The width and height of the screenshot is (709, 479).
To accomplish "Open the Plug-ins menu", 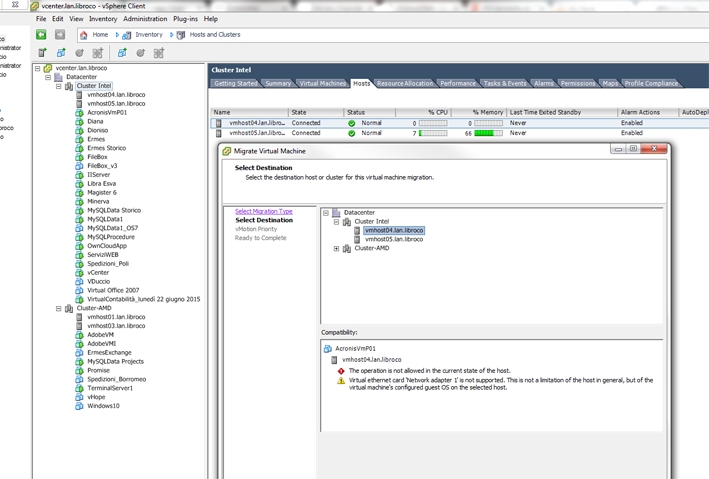I will [x=185, y=19].
